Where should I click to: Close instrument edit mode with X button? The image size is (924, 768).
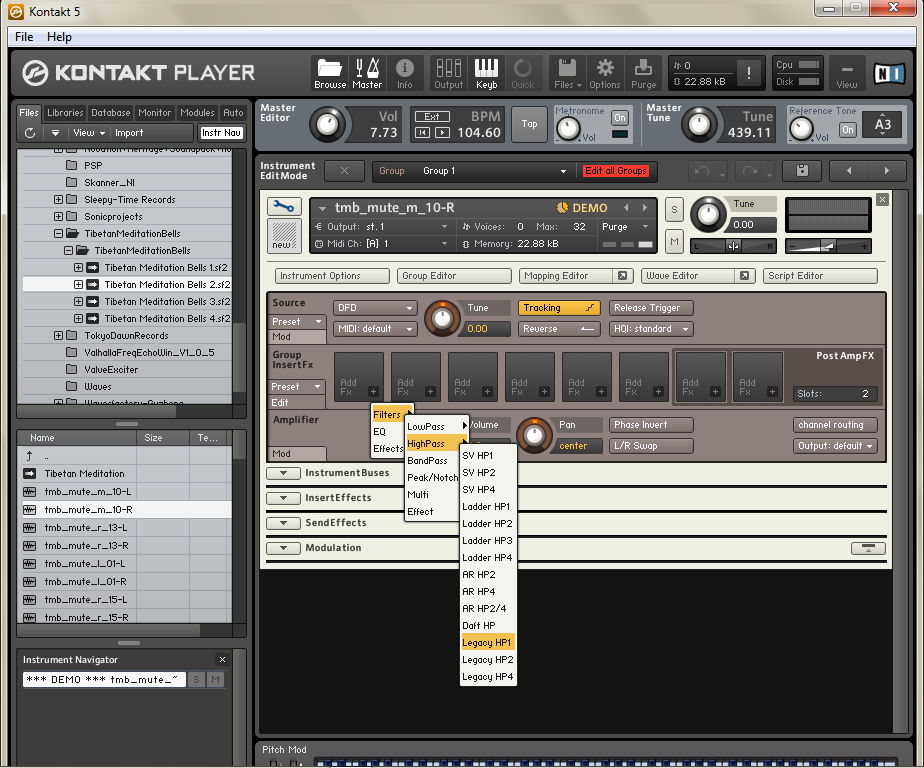(x=344, y=171)
